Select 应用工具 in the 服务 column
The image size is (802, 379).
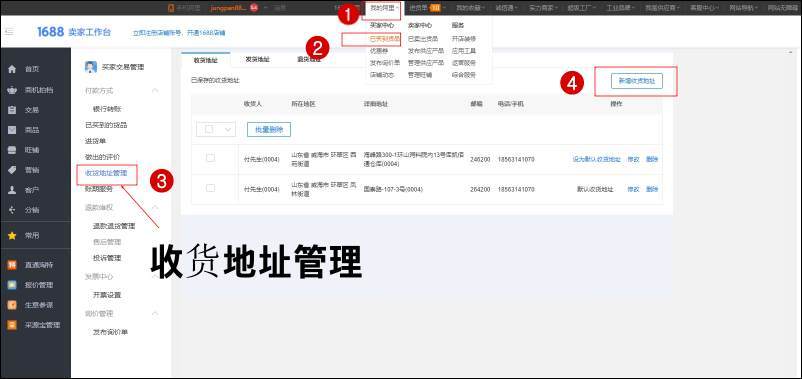[x=464, y=51]
